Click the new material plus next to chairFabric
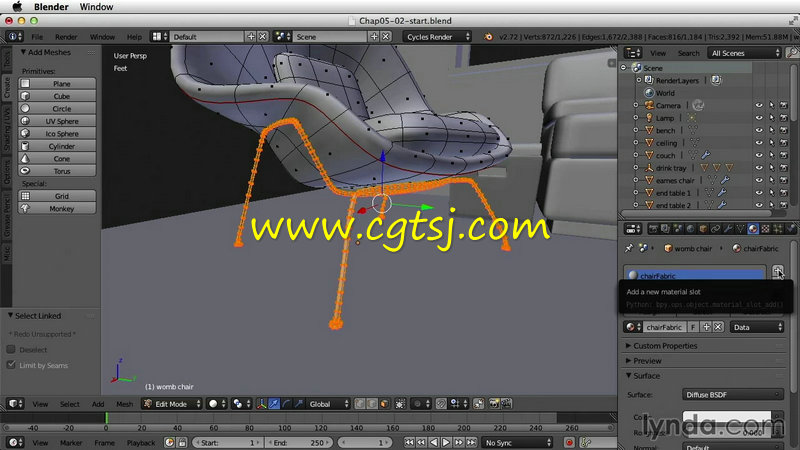Viewport: 800px width, 450px height. pyautogui.click(x=707, y=327)
